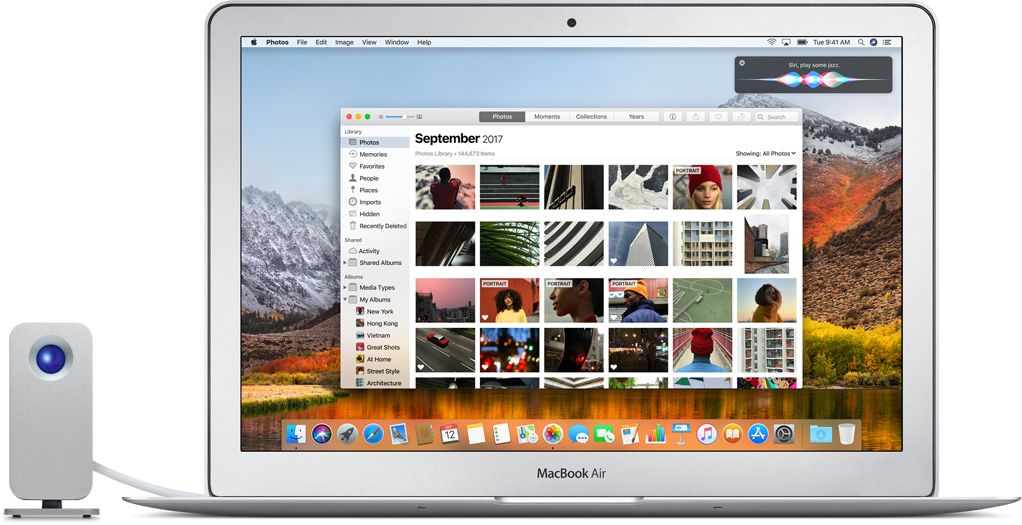This screenshot has height=525, width=1022.
Task: Click the Share button in Photos toolbar
Action: 695,117
